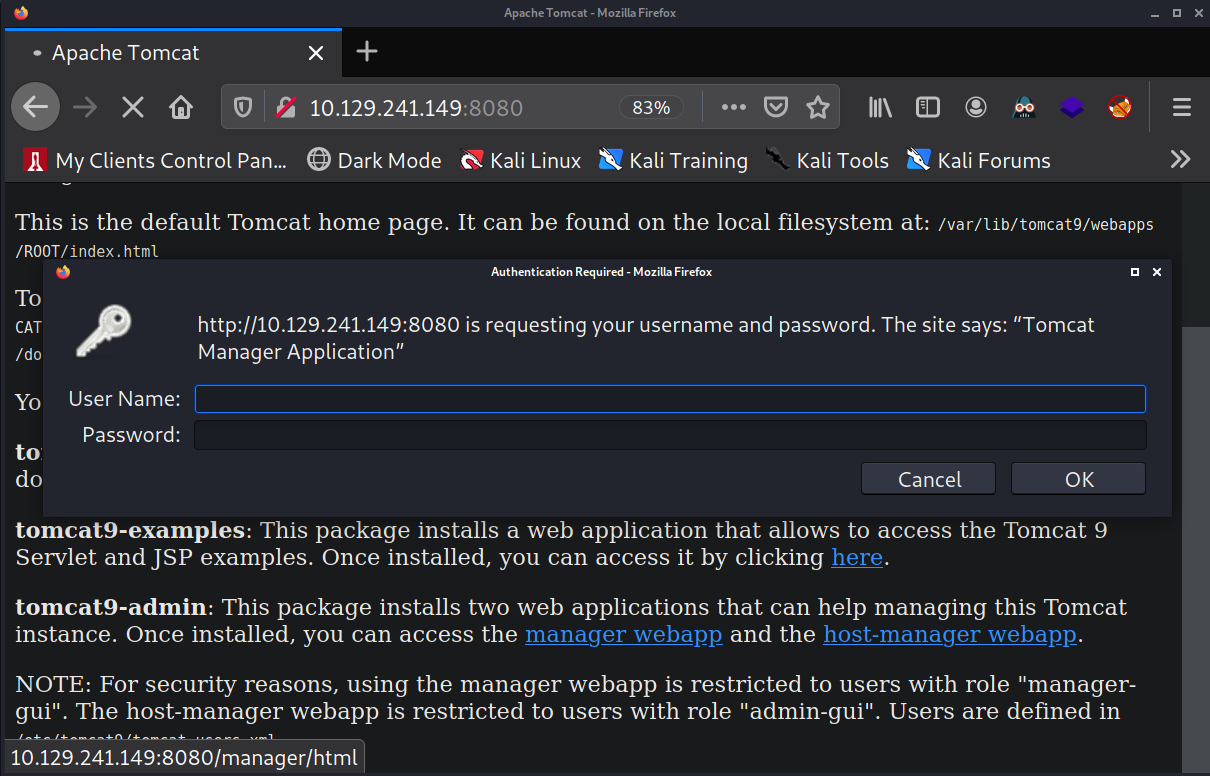Open Firefox hamburger menu
Screen dimensions: 1210x776
1181,107
